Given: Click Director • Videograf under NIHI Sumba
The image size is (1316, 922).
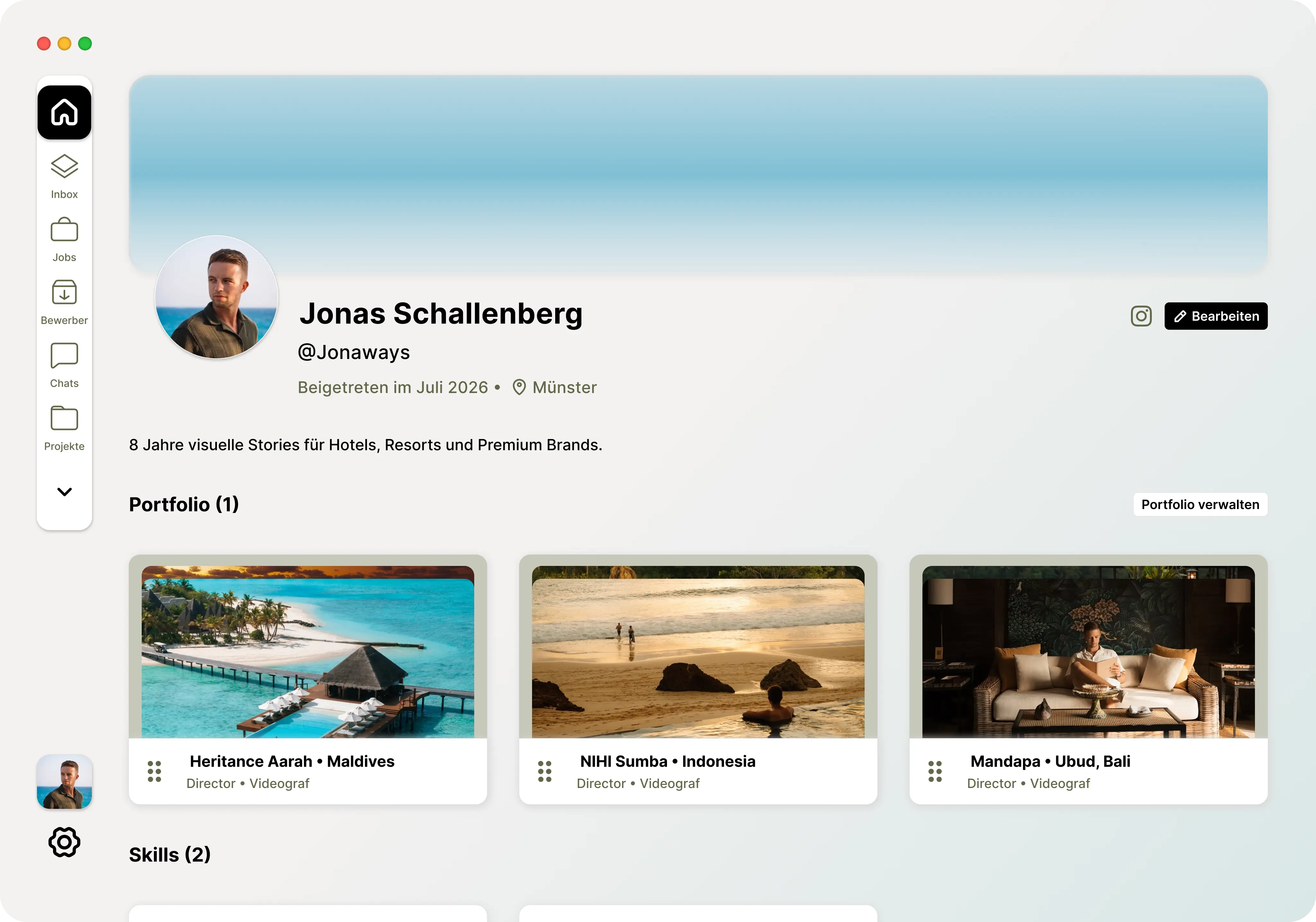Looking at the screenshot, I should [638, 783].
